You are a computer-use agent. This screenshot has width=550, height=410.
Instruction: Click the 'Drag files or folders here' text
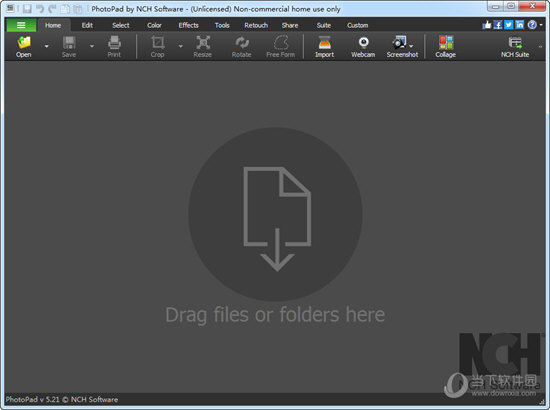coord(275,315)
